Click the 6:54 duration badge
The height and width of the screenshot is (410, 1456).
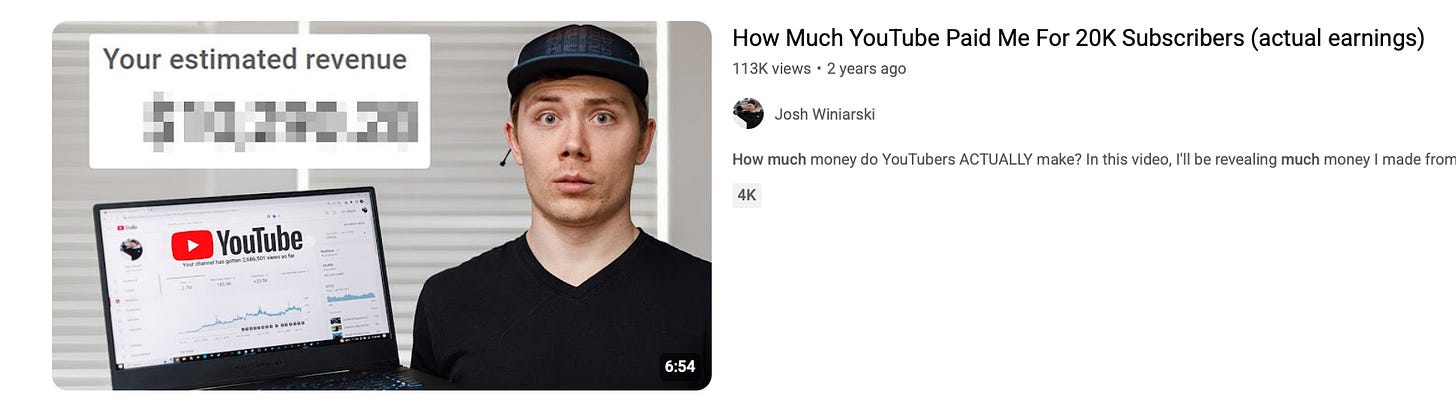(679, 366)
